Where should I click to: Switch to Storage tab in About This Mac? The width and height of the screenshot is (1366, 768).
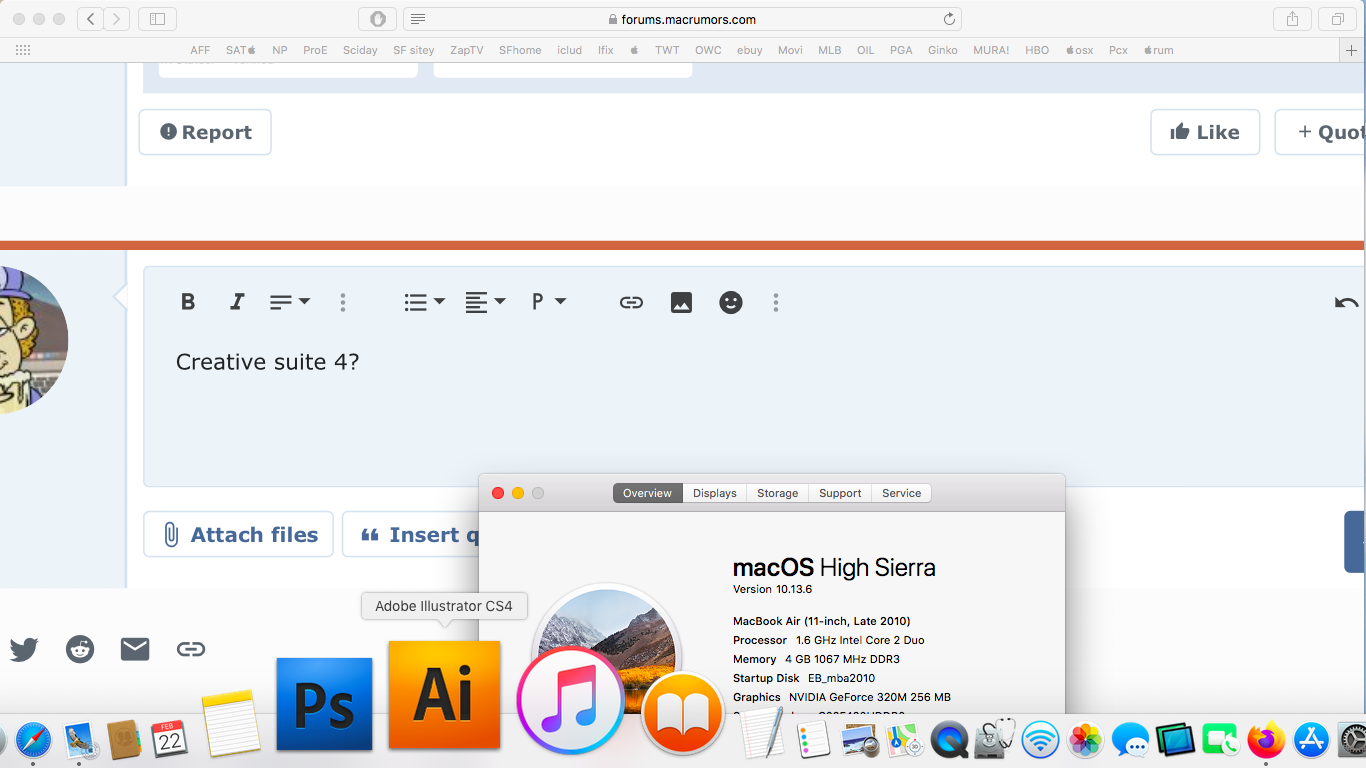coord(778,493)
